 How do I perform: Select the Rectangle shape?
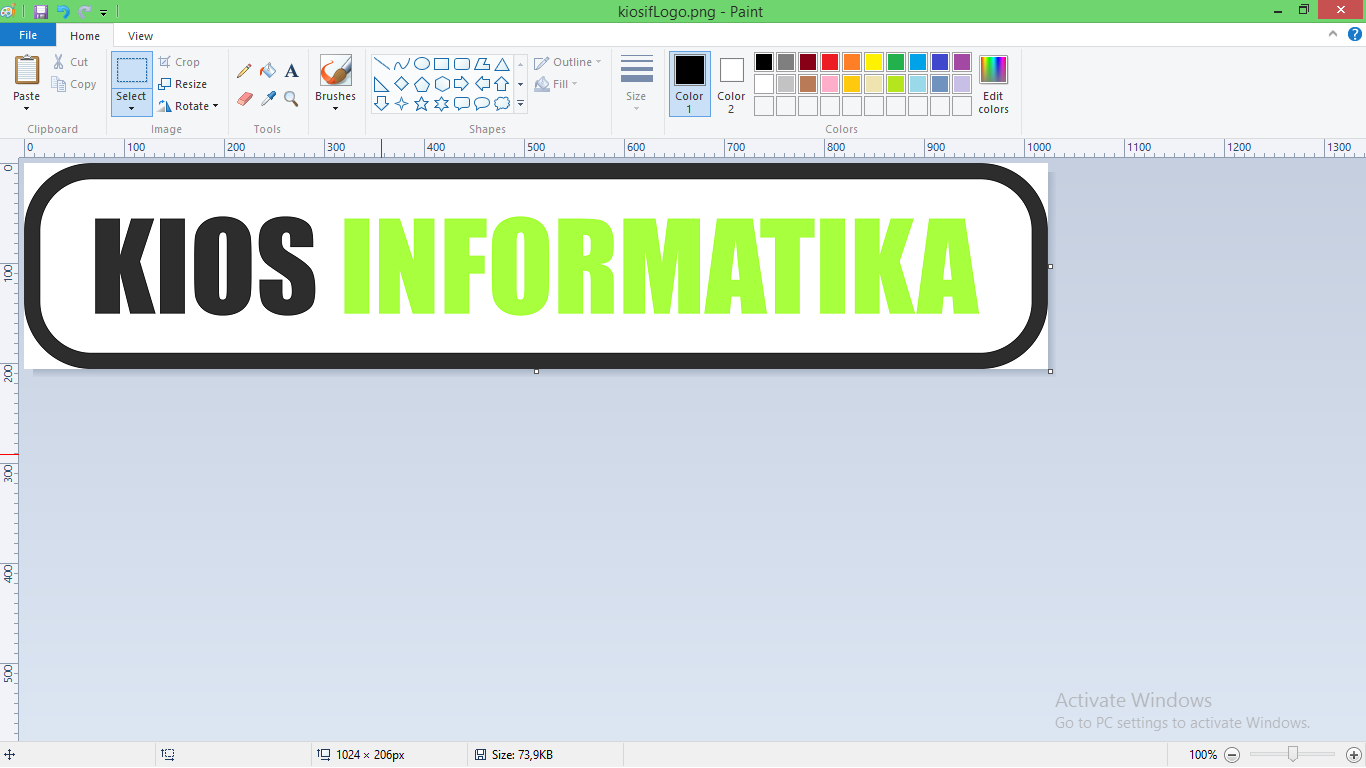click(441, 64)
